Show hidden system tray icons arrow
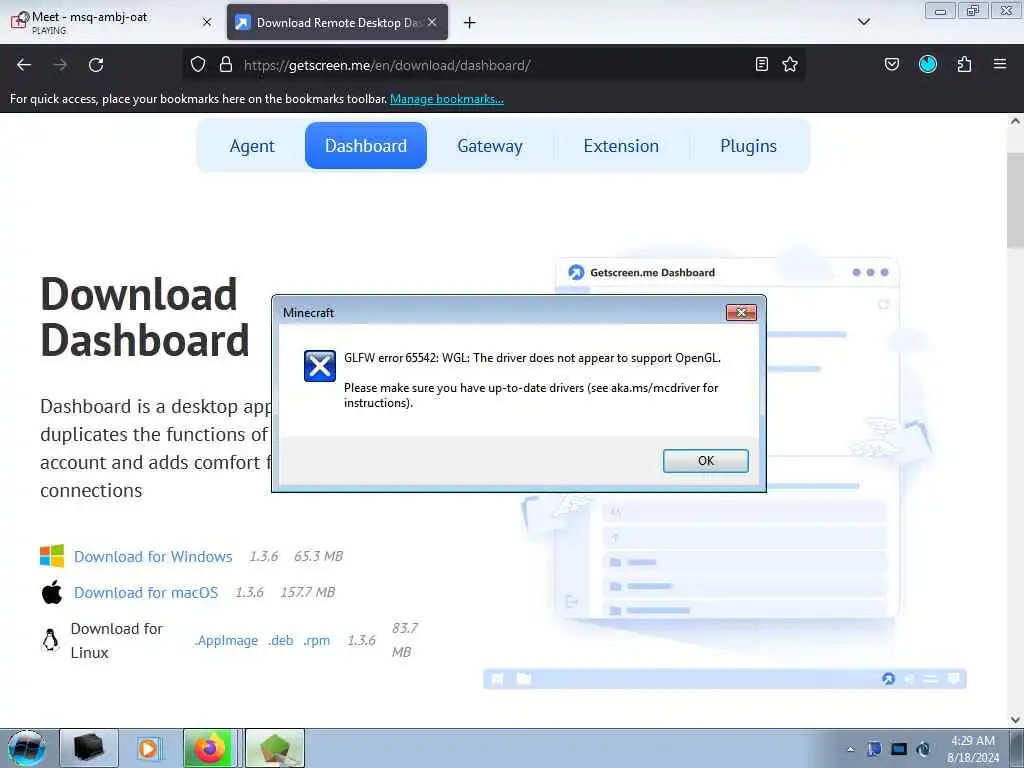 (x=850, y=749)
